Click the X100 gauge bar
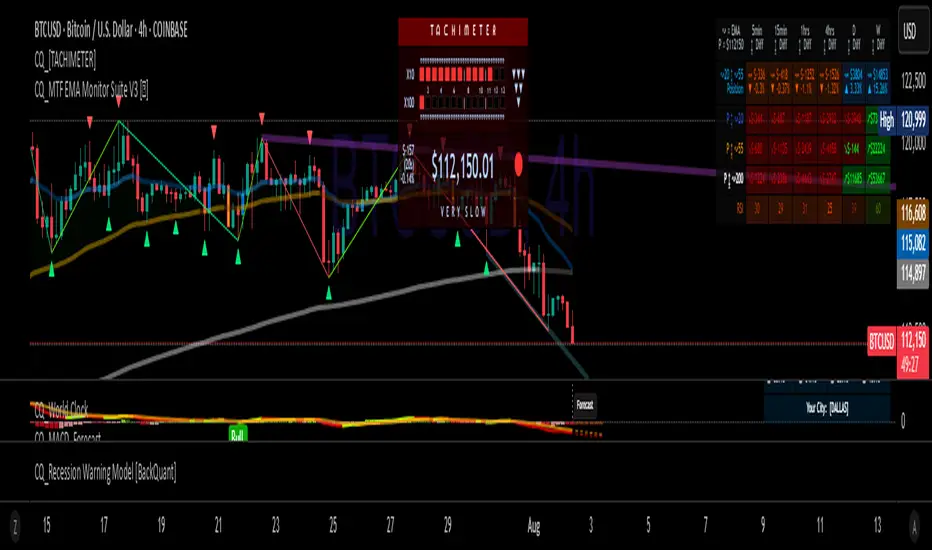The height and width of the screenshot is (550, 932). tap(462, 103)
